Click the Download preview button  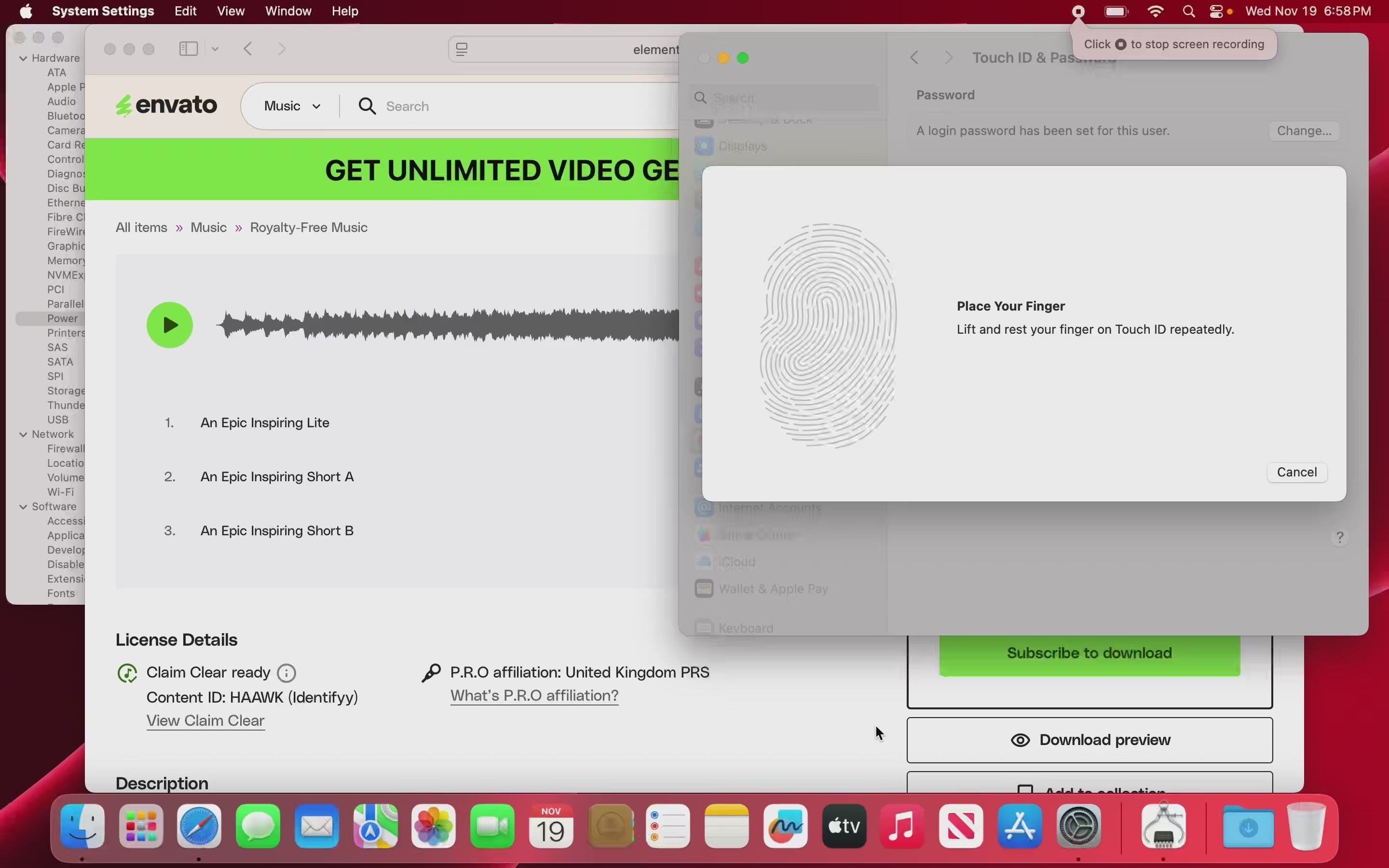click(1089, 740)
